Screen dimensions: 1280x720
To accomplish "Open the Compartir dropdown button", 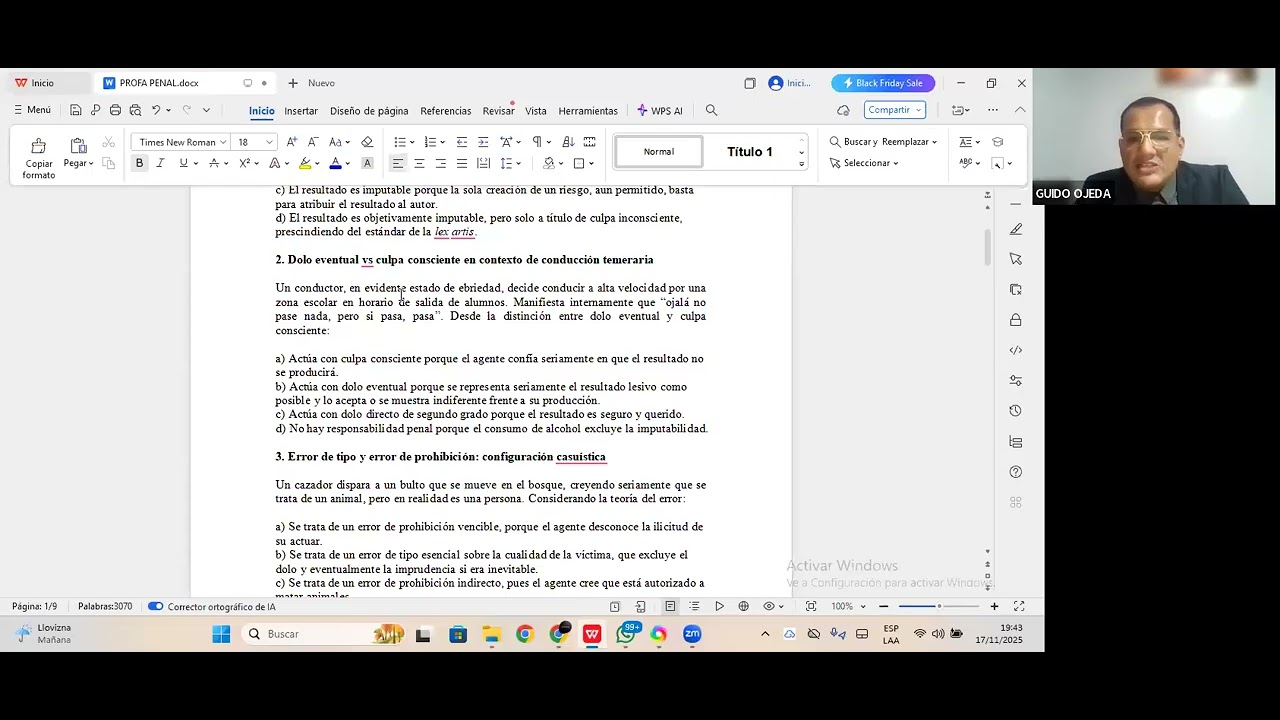I will tap(894, 110).
